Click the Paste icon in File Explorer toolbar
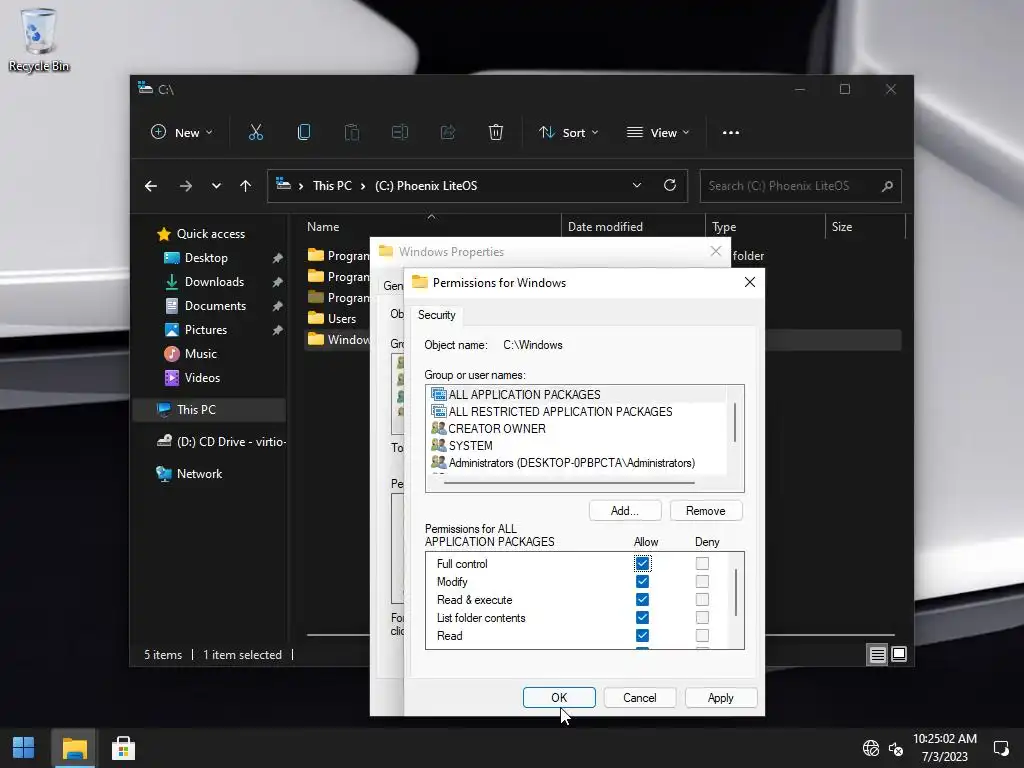This screenshot has height=768, width=1024. (352, 133)
